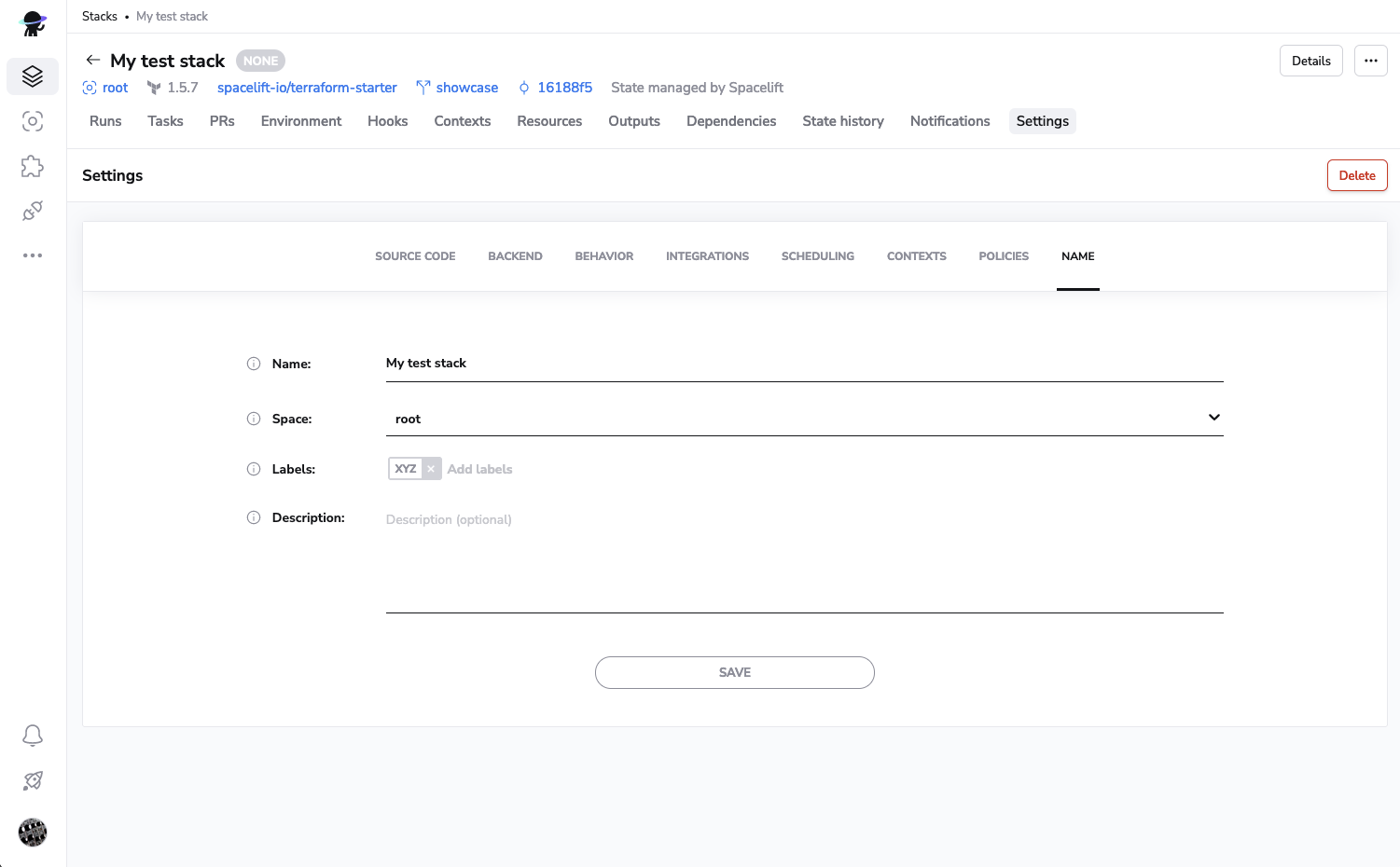This screenshot has width=1400, height=867.
Task: Open the three-dot stack actions menu
Action: point(1371,61)
